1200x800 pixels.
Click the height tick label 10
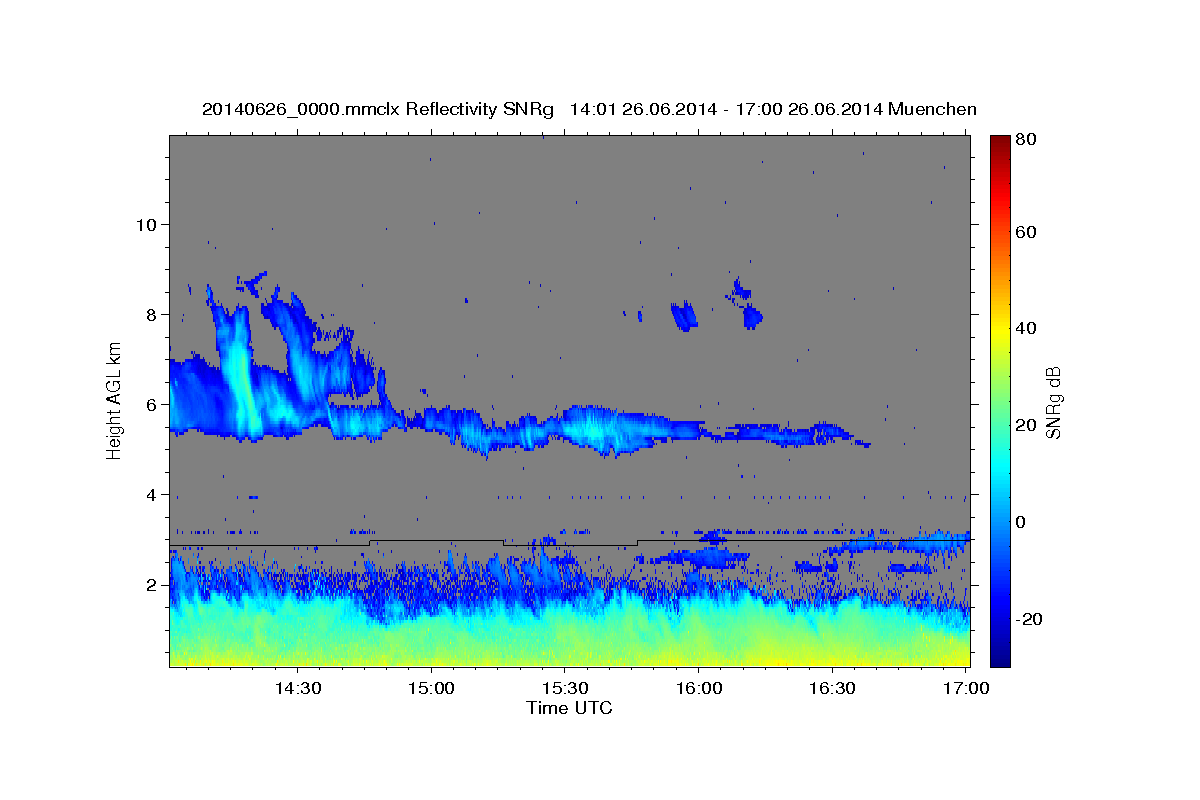pyautogui.click(x=146, y=224)
